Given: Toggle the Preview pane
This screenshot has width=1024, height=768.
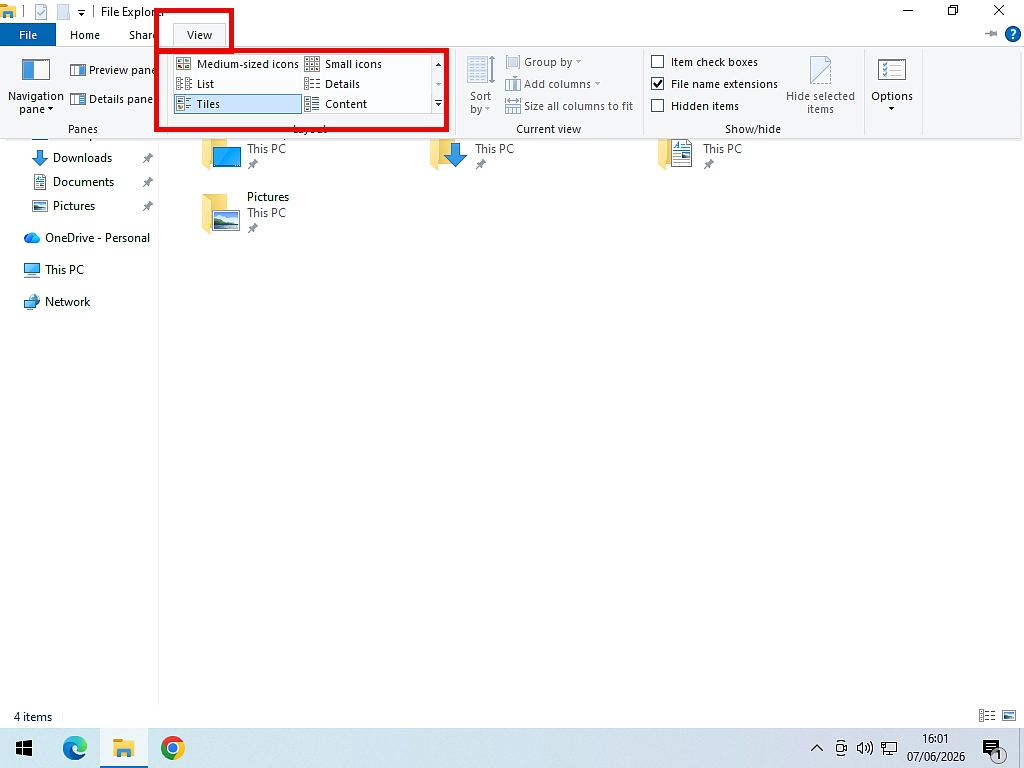Looking at the screenshot, I should (x=112, y=70).
